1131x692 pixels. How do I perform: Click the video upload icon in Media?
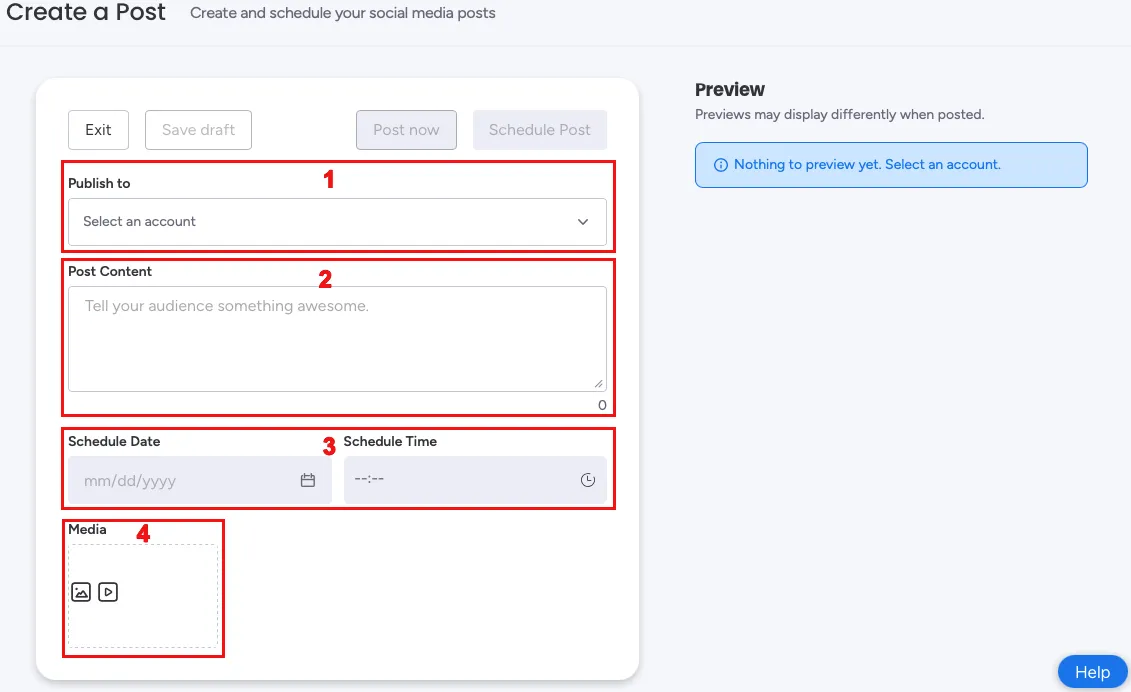pos(107,592)
